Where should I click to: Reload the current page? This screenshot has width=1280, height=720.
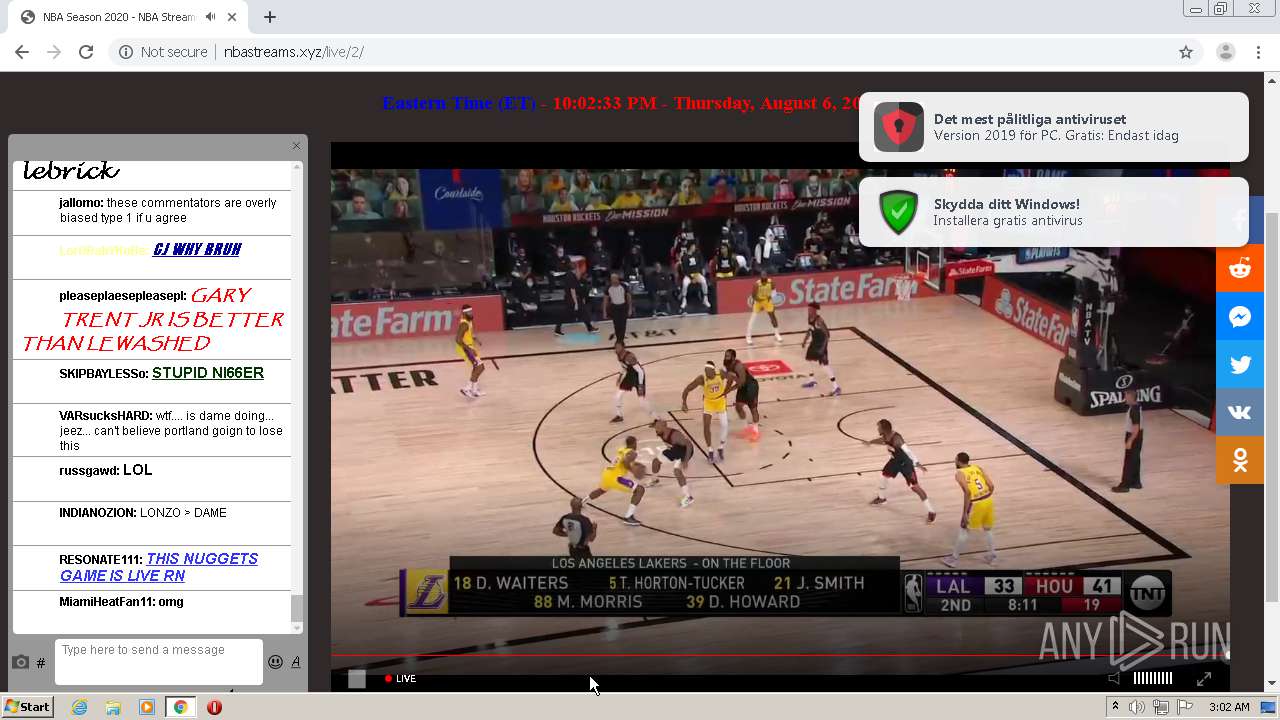86,52
